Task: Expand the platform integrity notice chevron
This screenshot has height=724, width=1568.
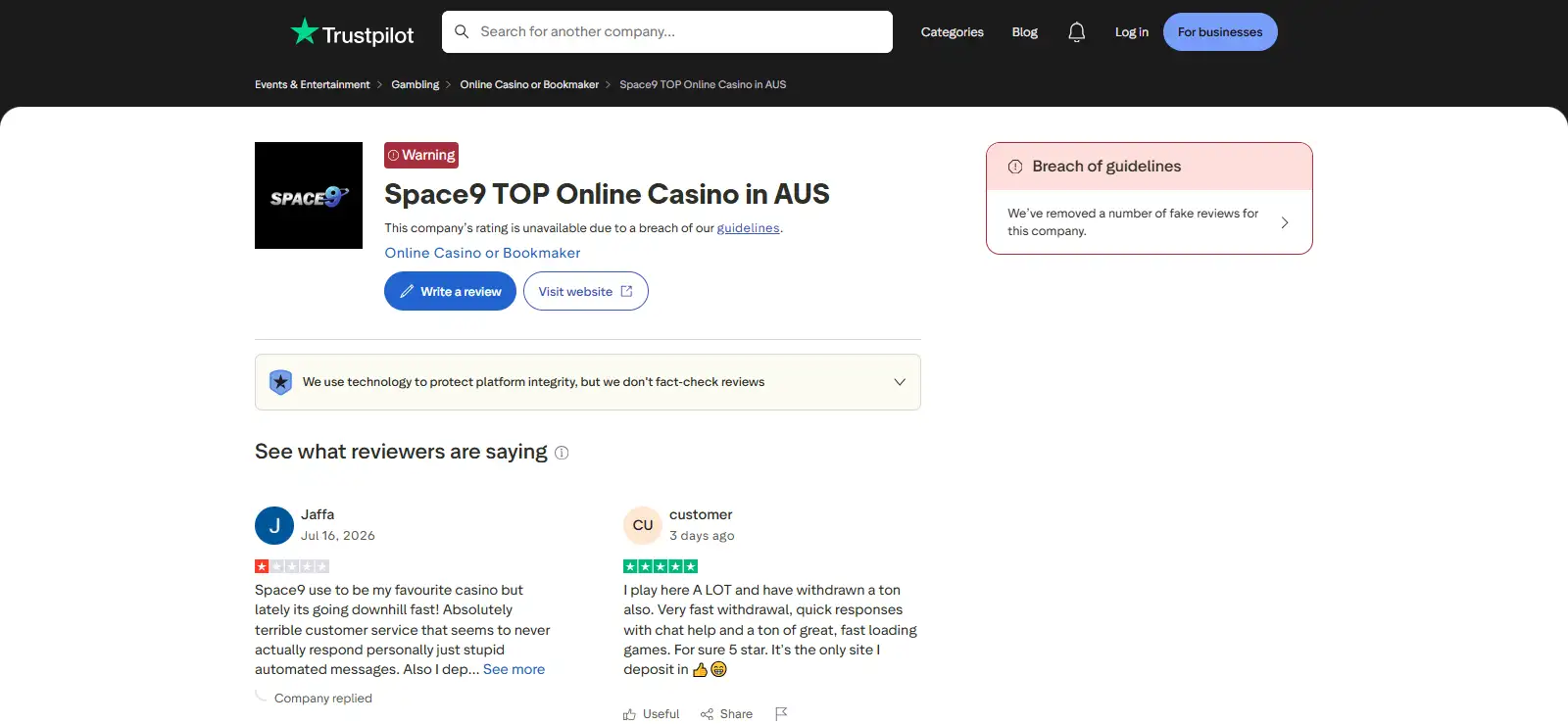Action: (x=900, y=382)
